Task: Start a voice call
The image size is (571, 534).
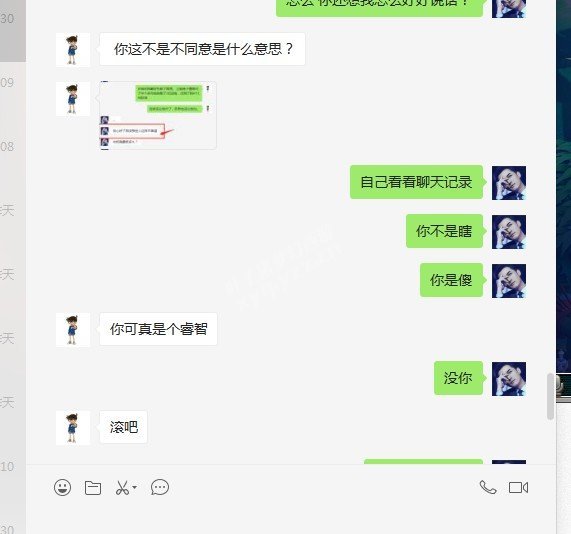Action: (488, 487)
